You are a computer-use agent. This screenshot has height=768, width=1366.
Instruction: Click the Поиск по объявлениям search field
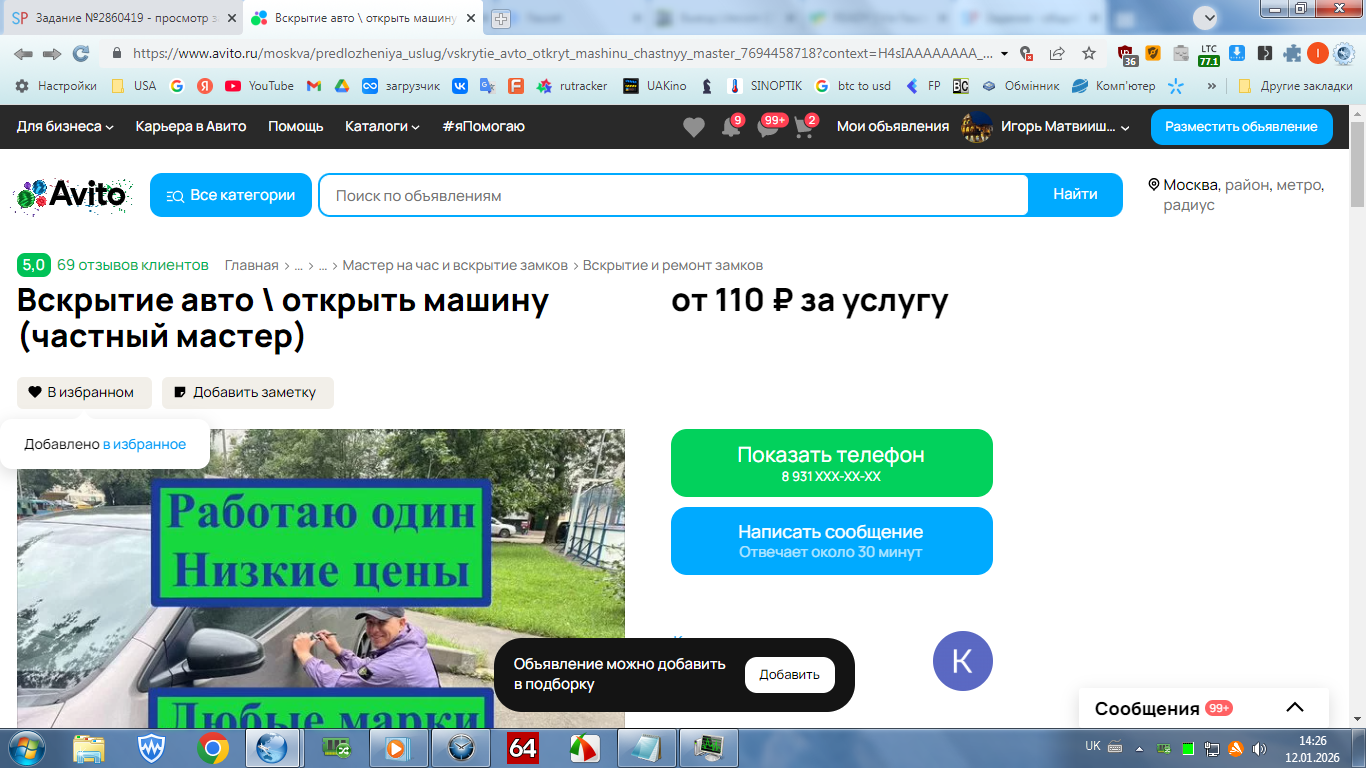coord(673,195)
